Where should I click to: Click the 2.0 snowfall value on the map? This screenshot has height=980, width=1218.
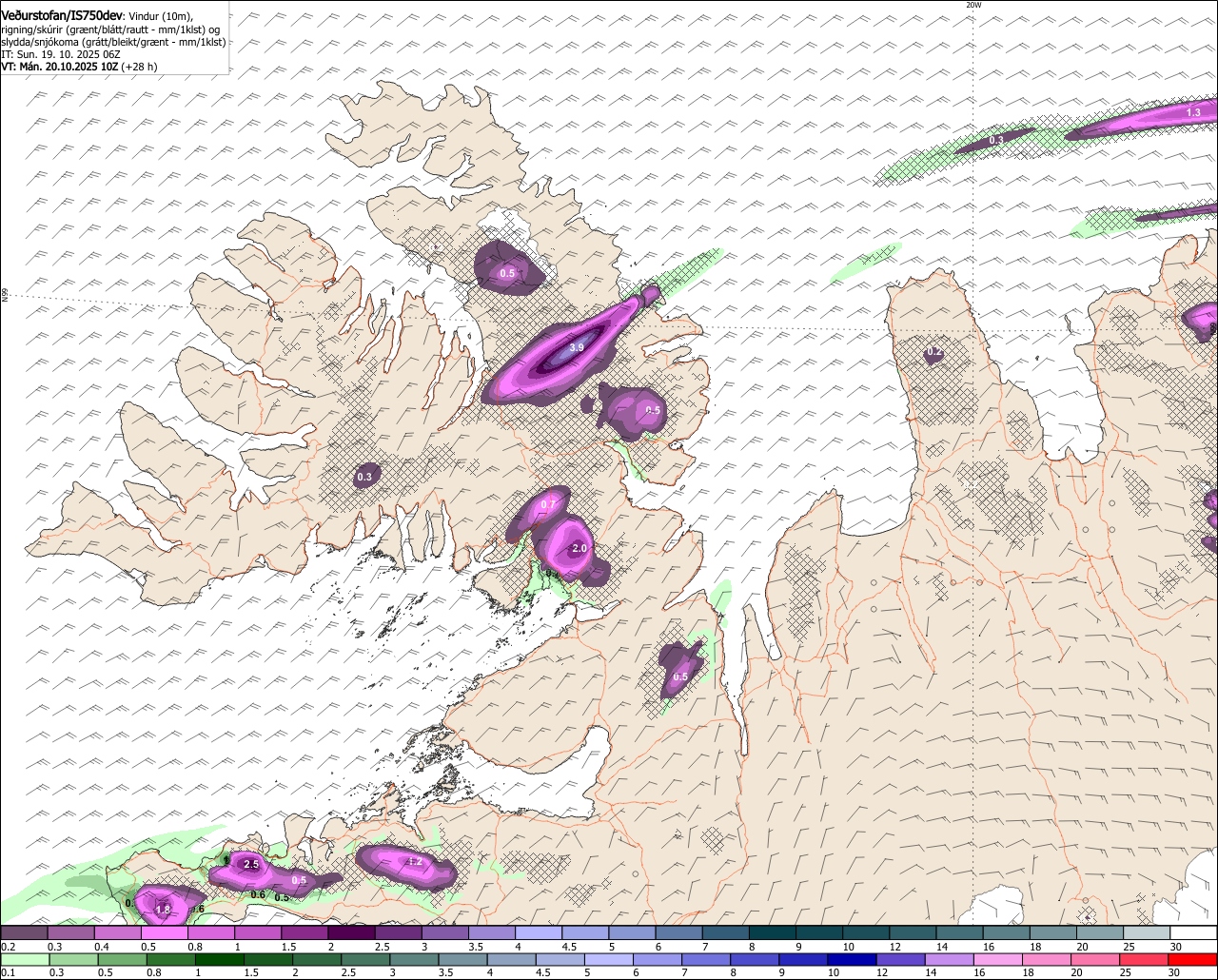tap(580, 549)
